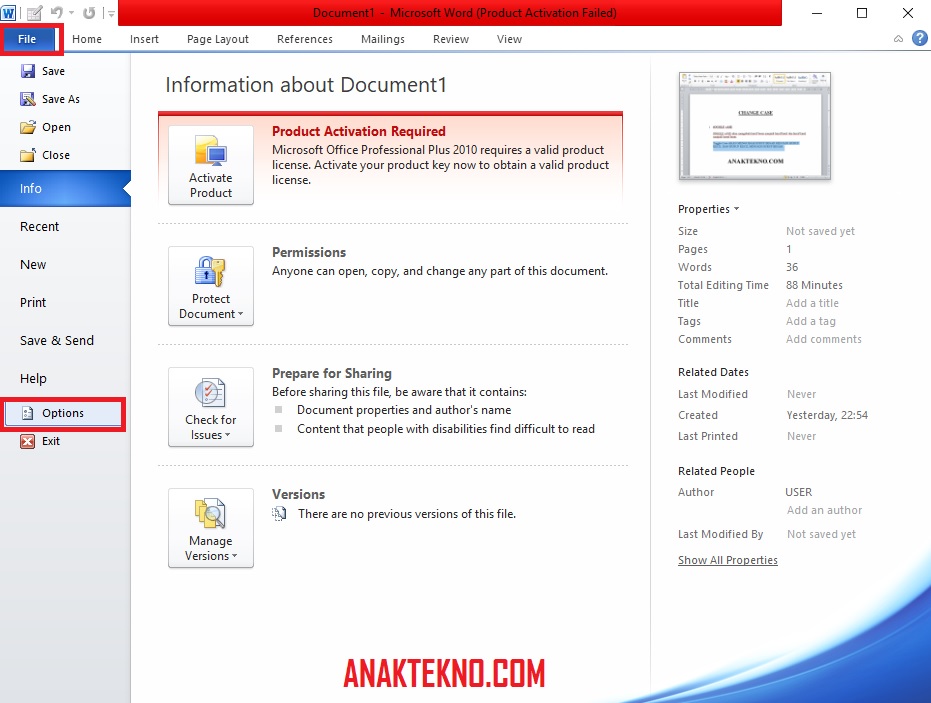Click the document preview thumbnail
This screenshot has width=931, height=703.
click(x=755, y=126)
